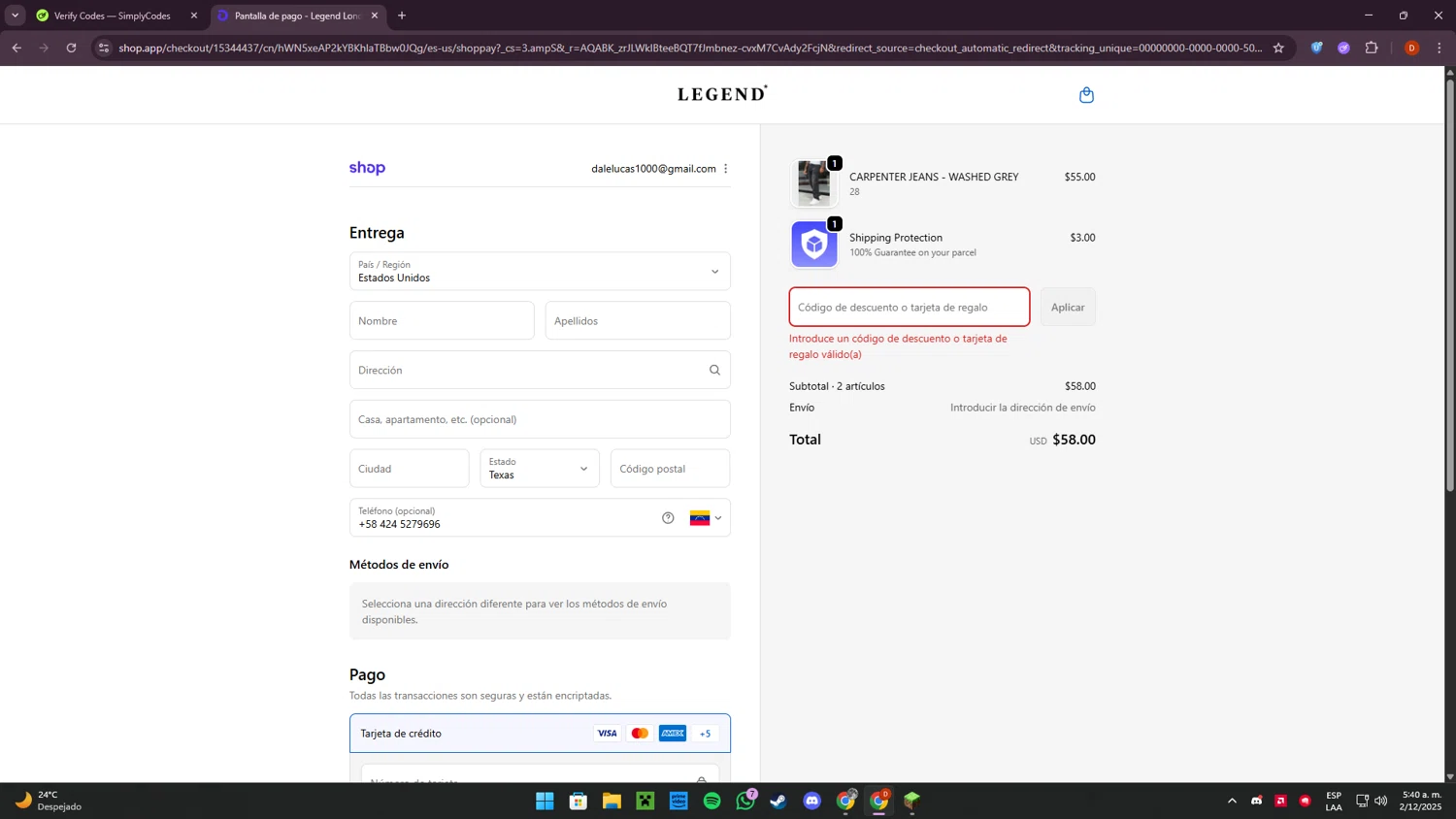1456x819 pixels.
Task: Open Spotify from the taskbar
Action: (x=711, y=801)
